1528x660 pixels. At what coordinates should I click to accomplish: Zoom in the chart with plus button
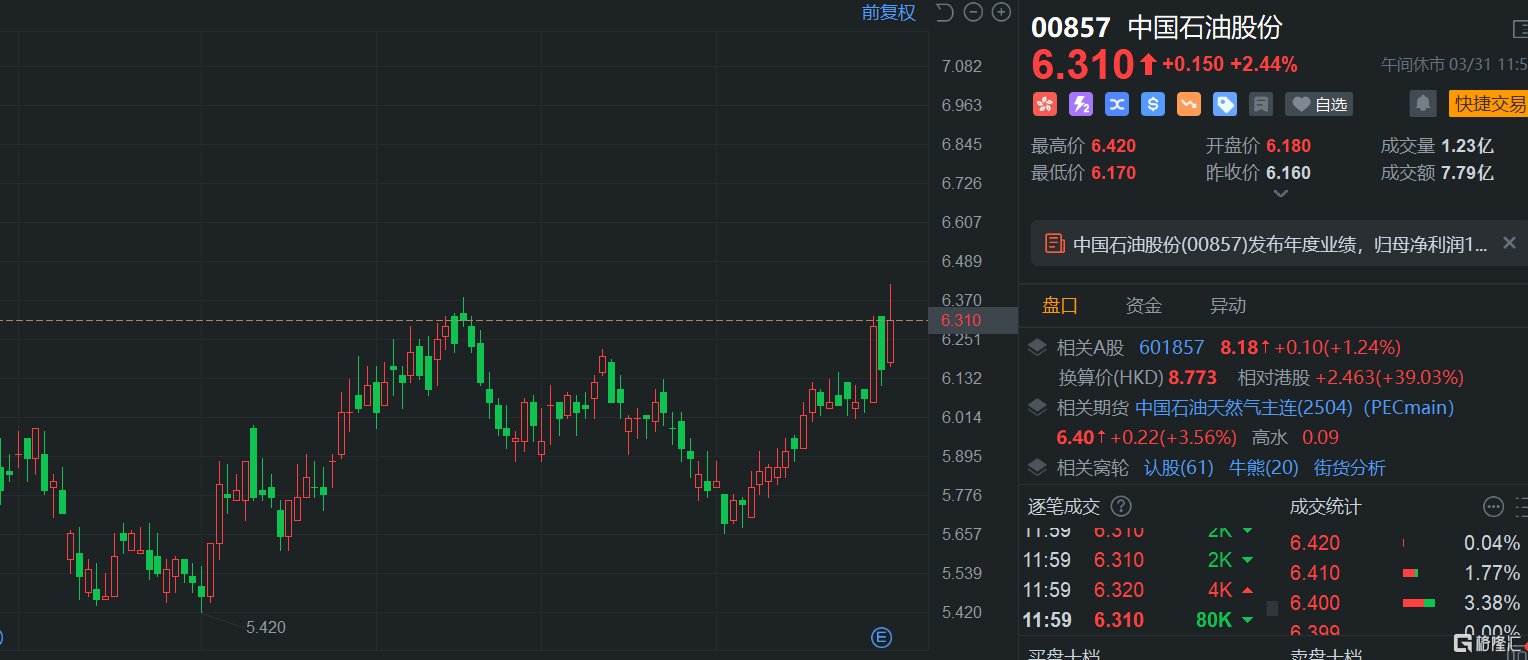click(1001, 13)
